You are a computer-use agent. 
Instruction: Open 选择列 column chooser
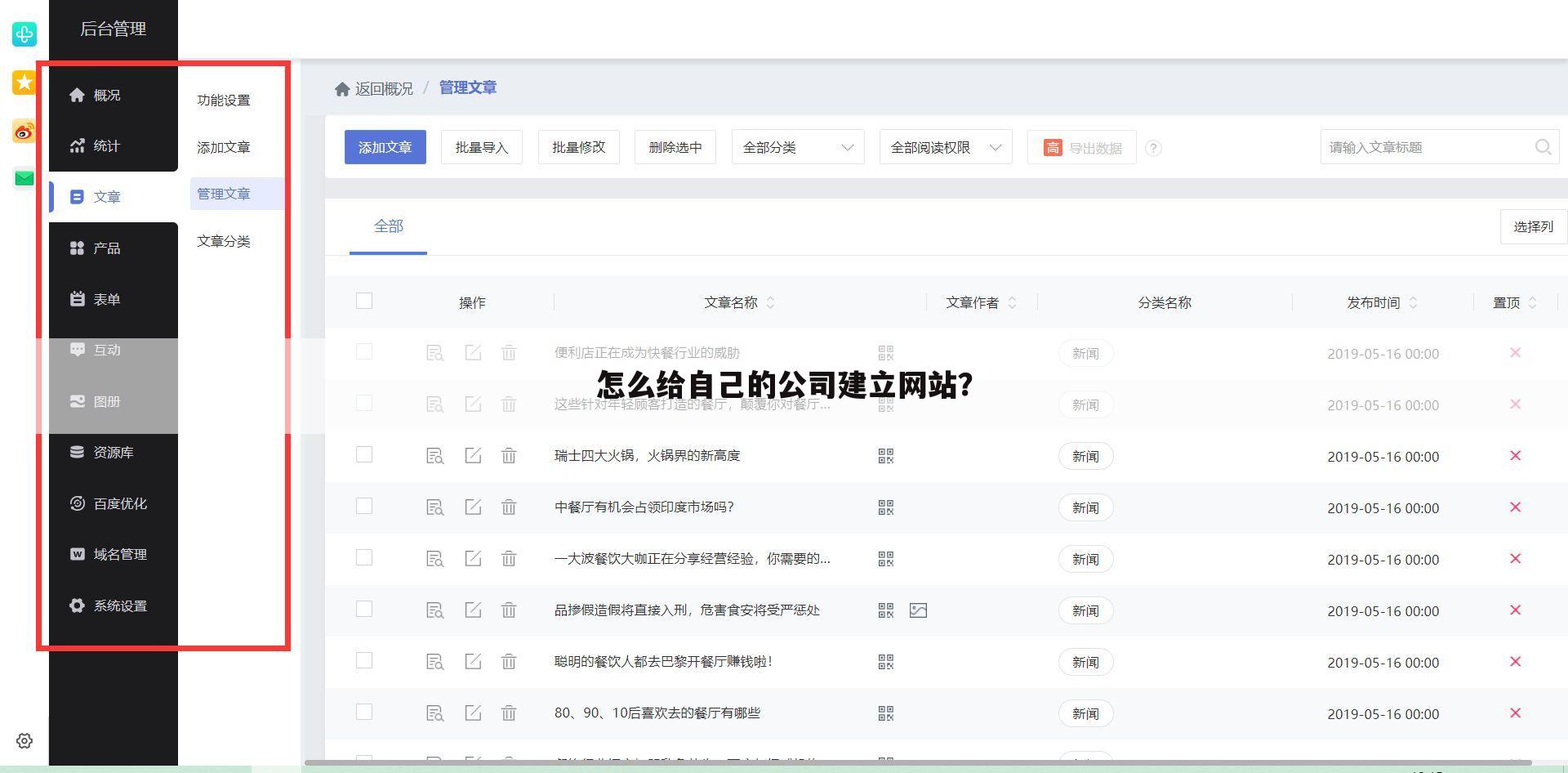(1533, 226)
